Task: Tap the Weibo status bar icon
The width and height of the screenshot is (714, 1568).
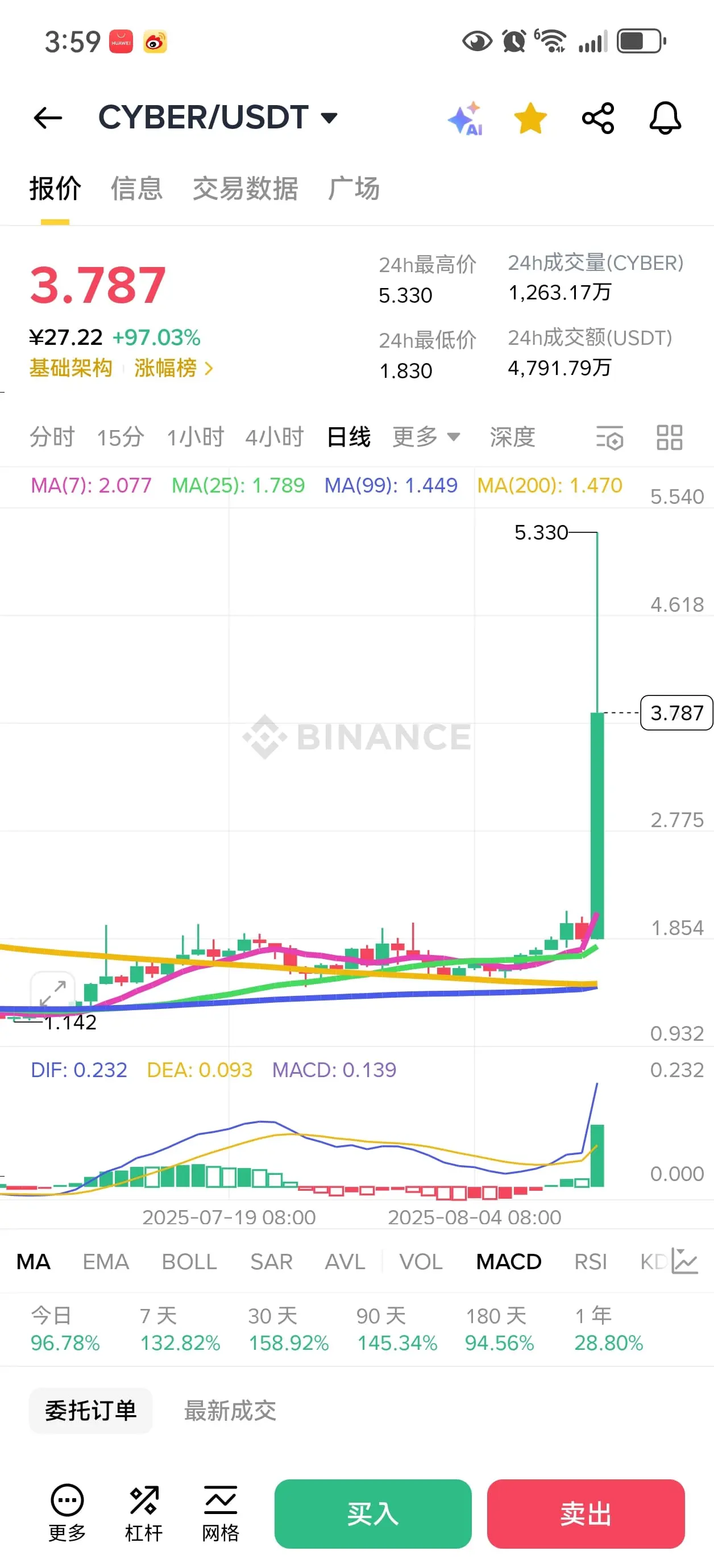Action: pyautogui.click(x=155, y=41)
